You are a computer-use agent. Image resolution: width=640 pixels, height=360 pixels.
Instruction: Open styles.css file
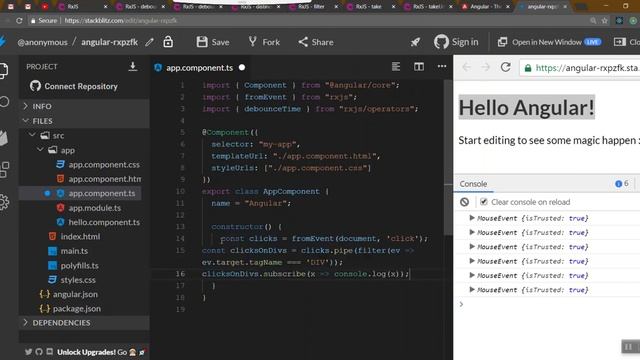click(72, 280)
